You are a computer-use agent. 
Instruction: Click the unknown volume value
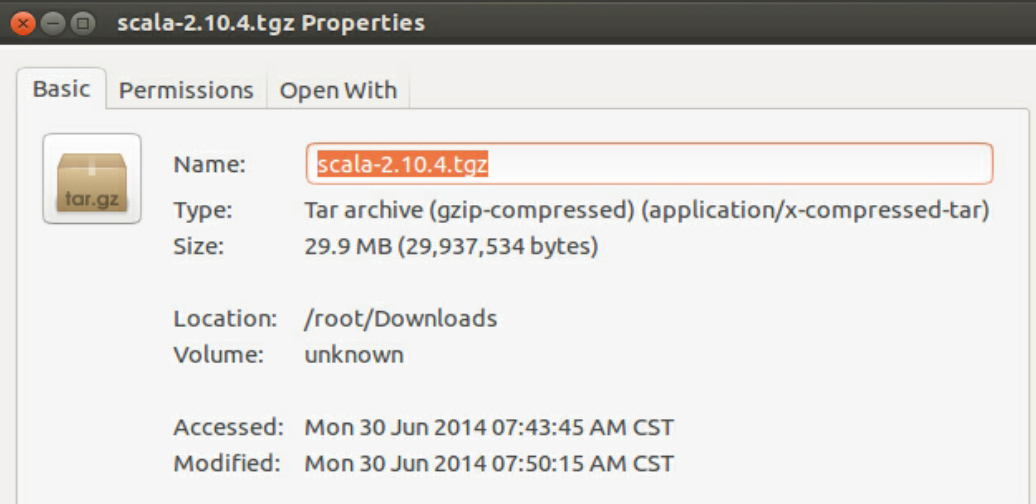pyautogui.click(x=354, y=355)
